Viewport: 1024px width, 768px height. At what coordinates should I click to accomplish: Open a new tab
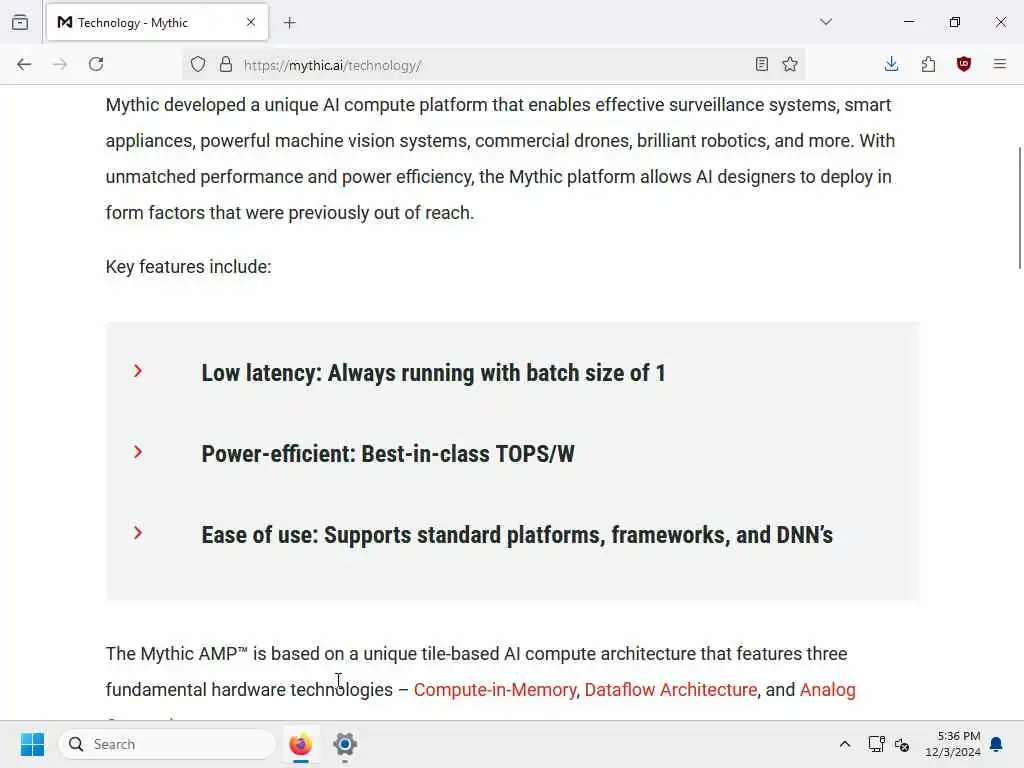[290, 23]
